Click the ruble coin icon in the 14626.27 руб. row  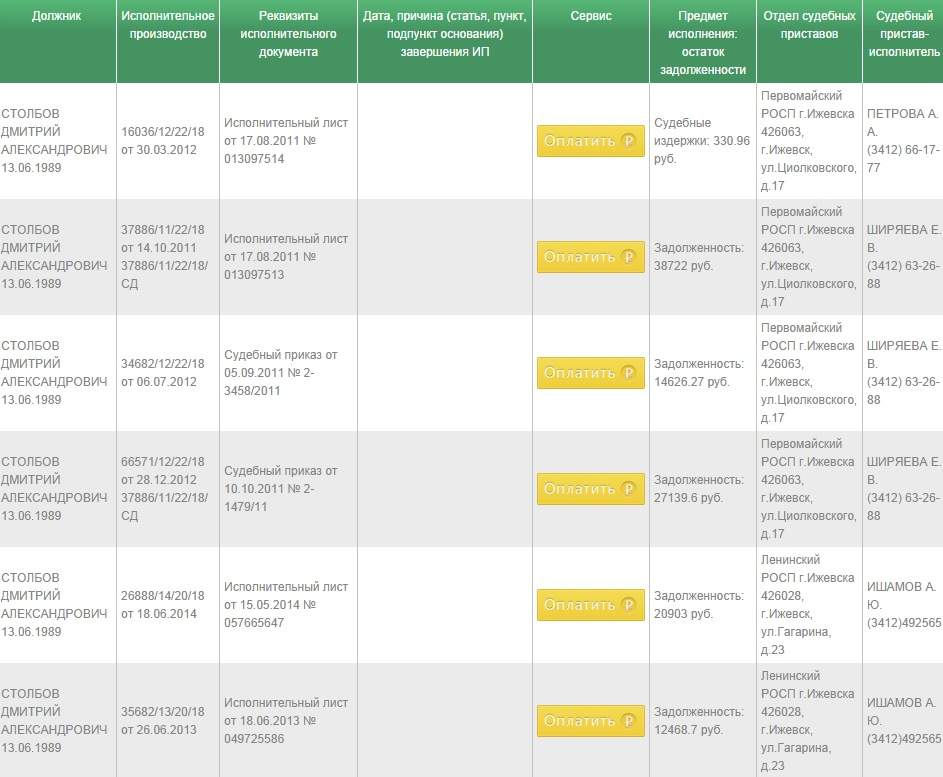tap(629, 373)
